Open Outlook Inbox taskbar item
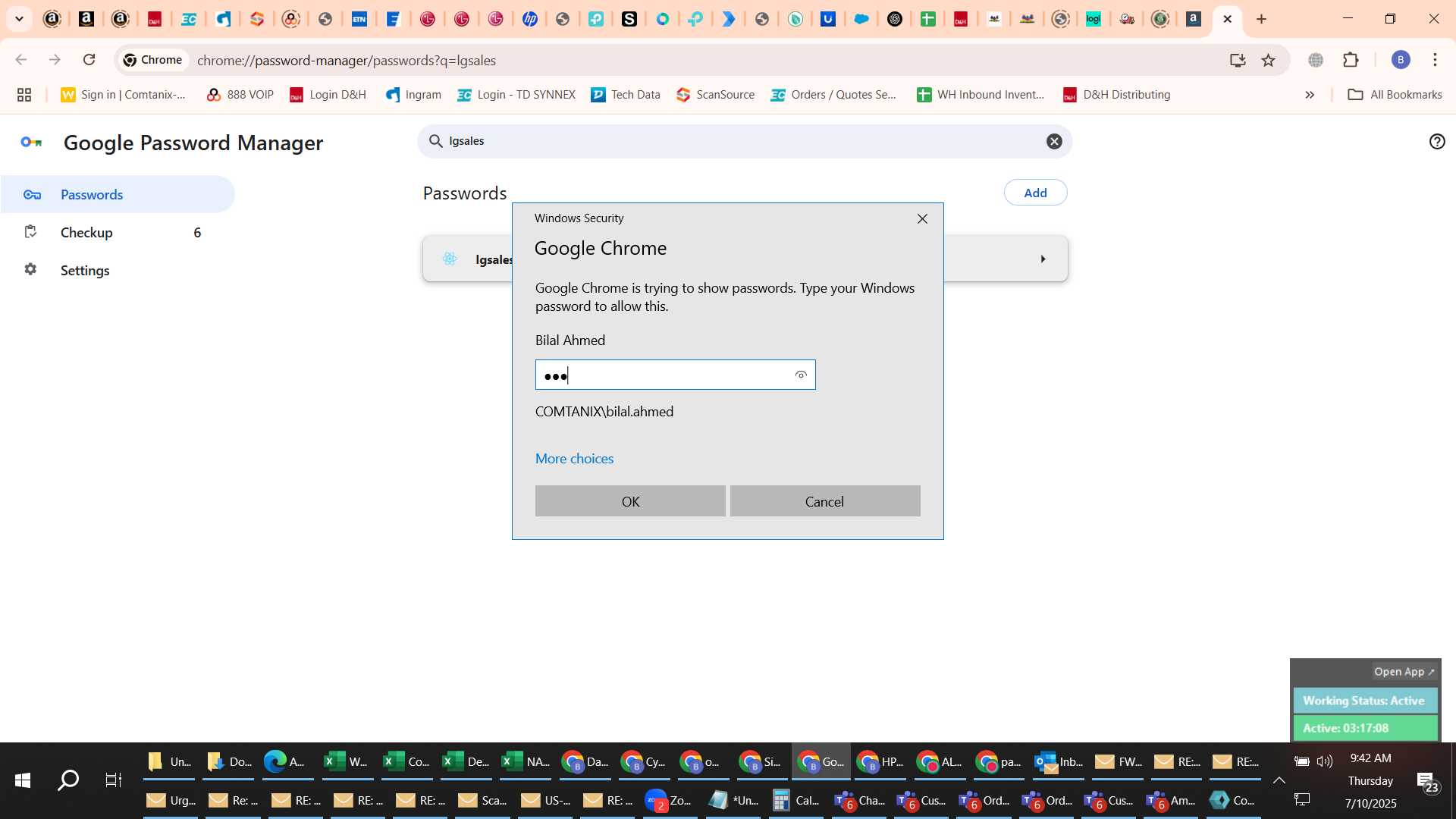1456x819 pixels. 1060,761
